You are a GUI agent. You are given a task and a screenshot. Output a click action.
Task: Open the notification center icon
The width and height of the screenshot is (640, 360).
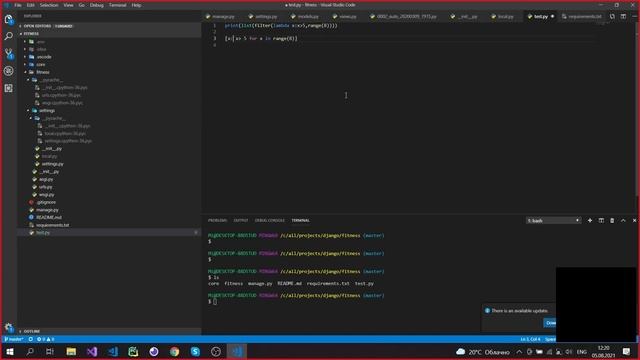pyautogui.click(x=627, y=351)
